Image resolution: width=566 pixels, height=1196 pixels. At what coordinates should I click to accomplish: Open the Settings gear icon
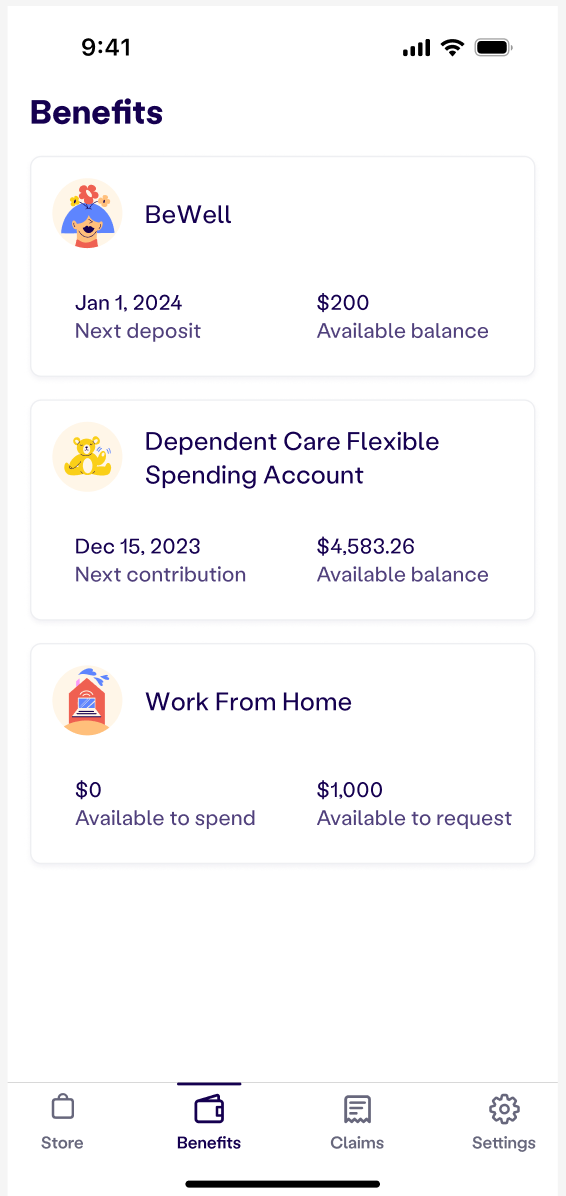click(504, 1109)
